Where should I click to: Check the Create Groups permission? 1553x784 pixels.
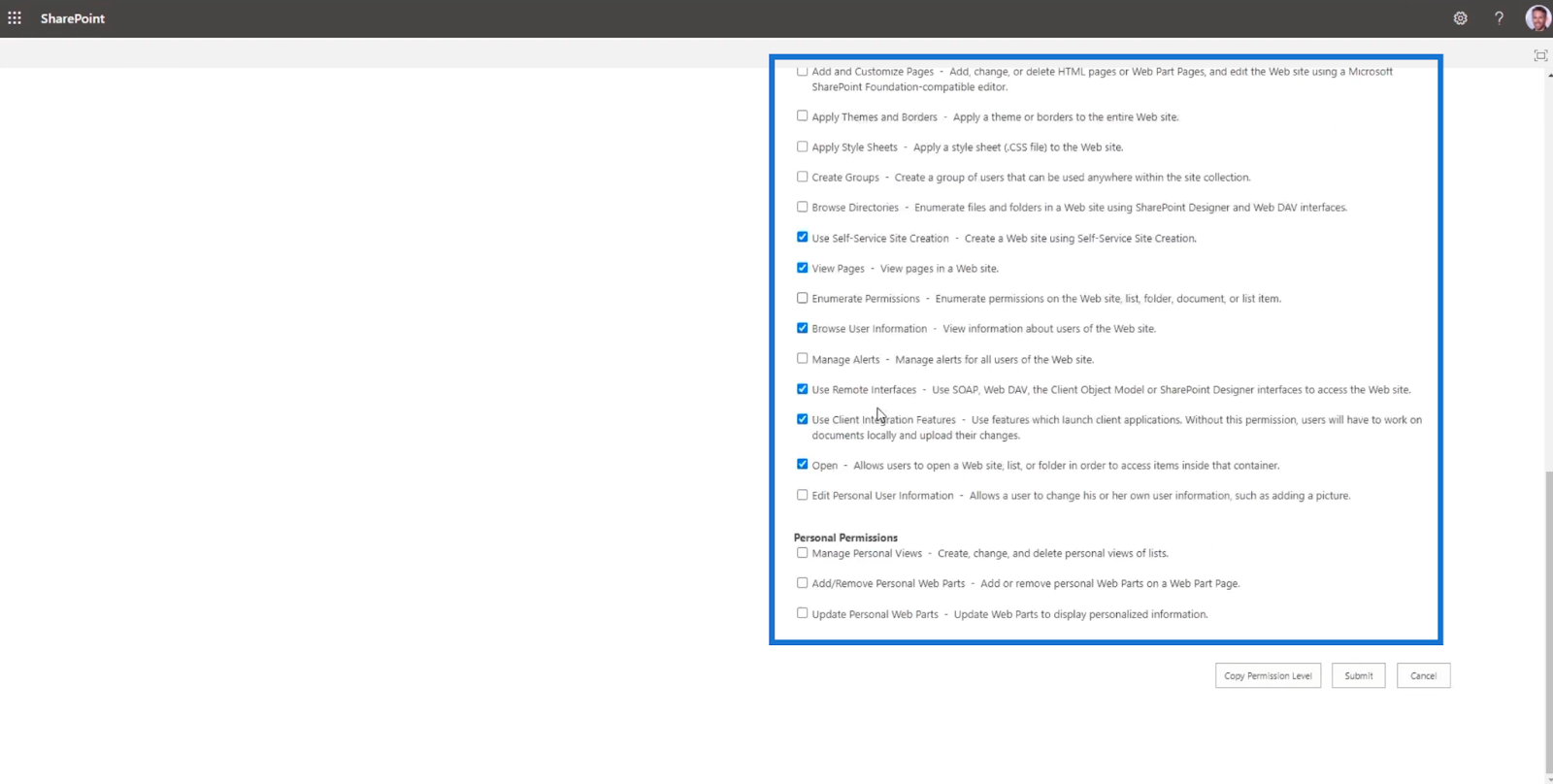pos(802,177)
